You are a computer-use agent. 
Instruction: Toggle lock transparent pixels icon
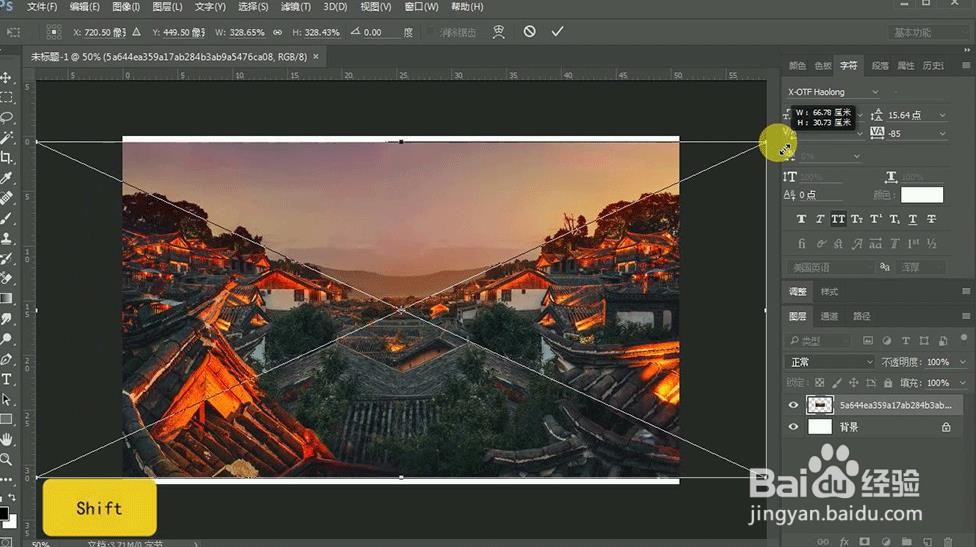pyautogui.click(x=820, y=383)
